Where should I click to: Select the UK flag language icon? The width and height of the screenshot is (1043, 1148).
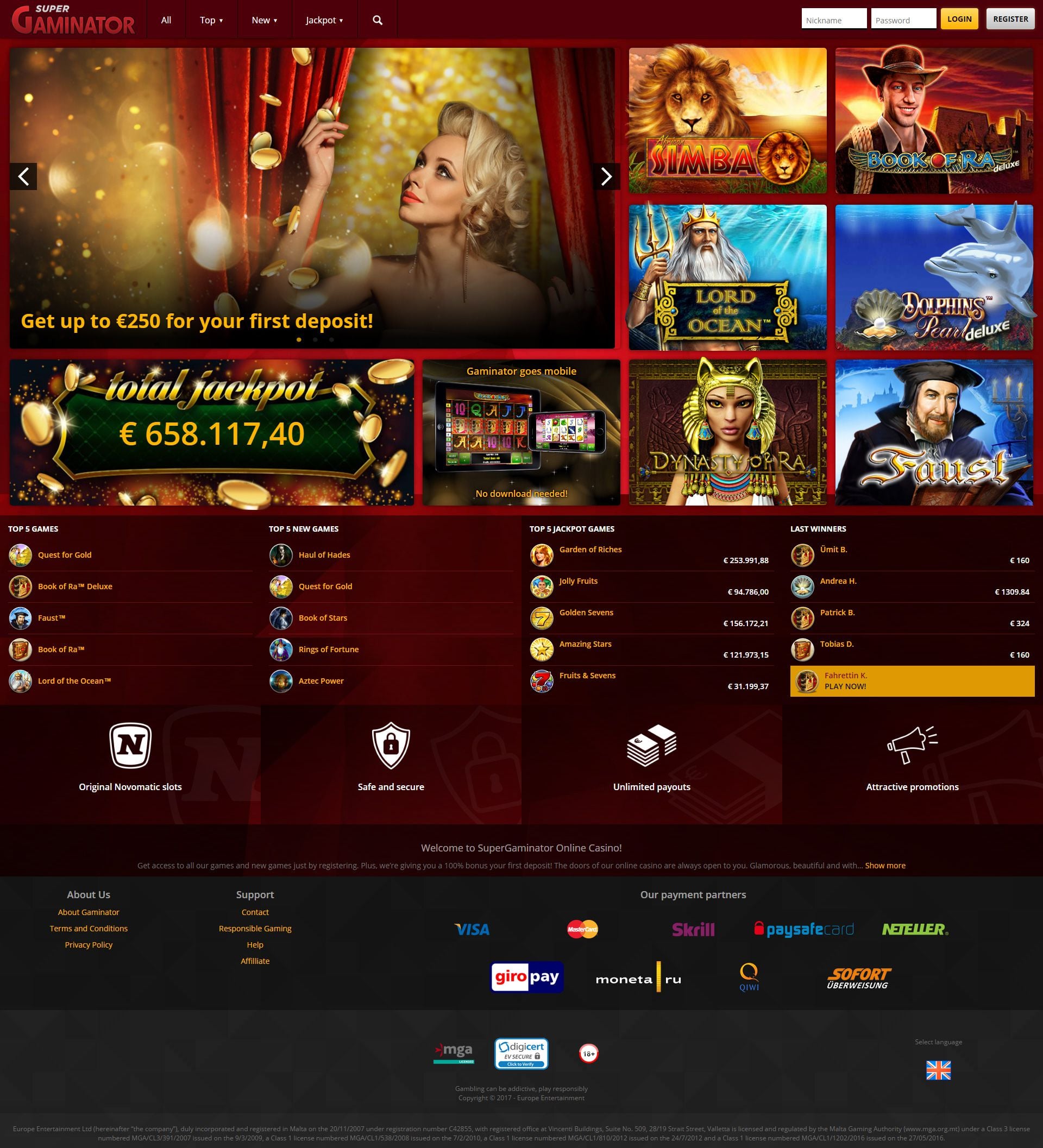[938, 1070]
